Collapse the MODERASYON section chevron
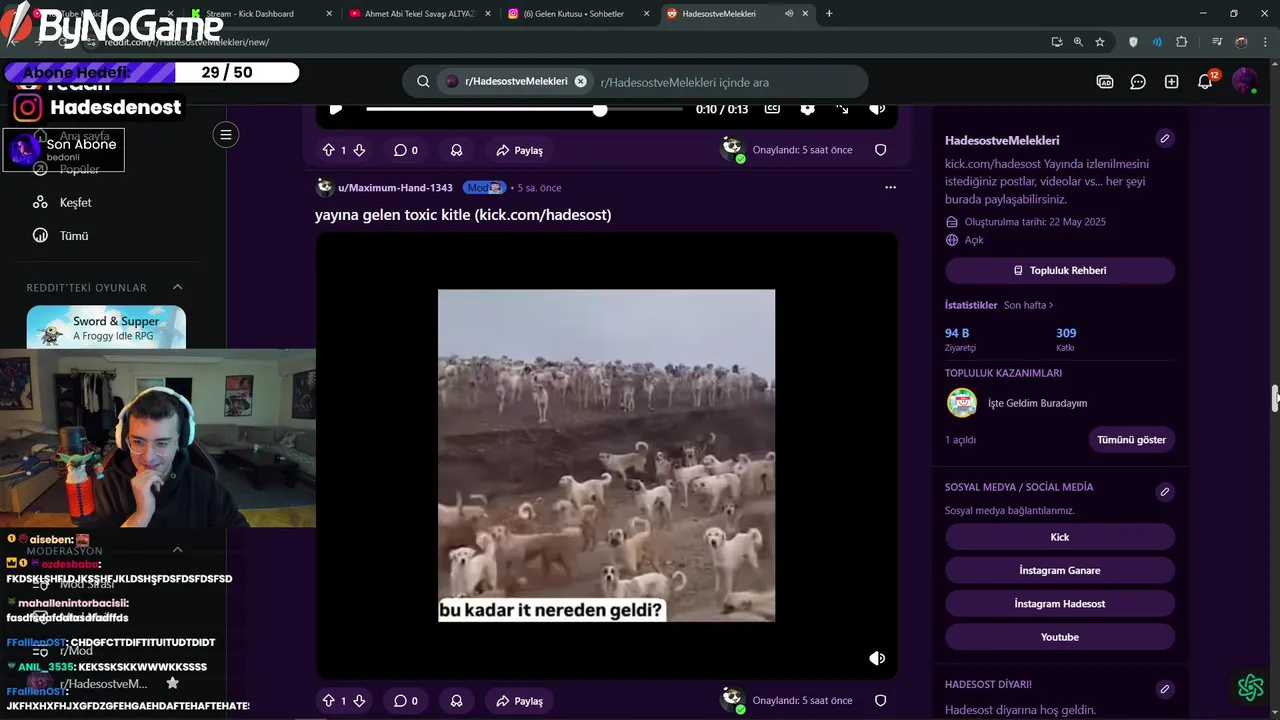Screen dimensions: 1280x720 click(x=177, y=550)
